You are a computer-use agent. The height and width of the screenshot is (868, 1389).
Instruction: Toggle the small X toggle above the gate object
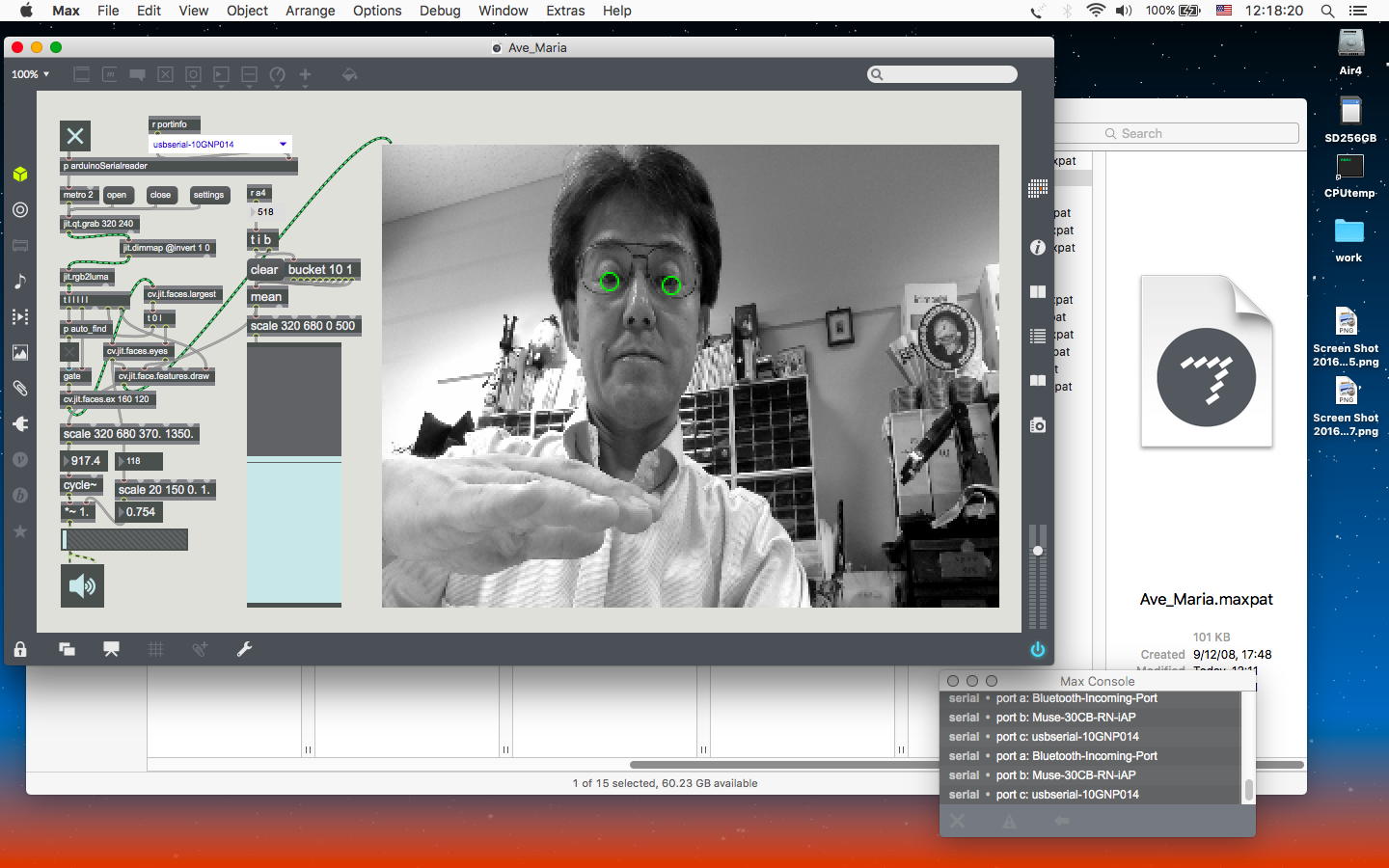[69, 352]
